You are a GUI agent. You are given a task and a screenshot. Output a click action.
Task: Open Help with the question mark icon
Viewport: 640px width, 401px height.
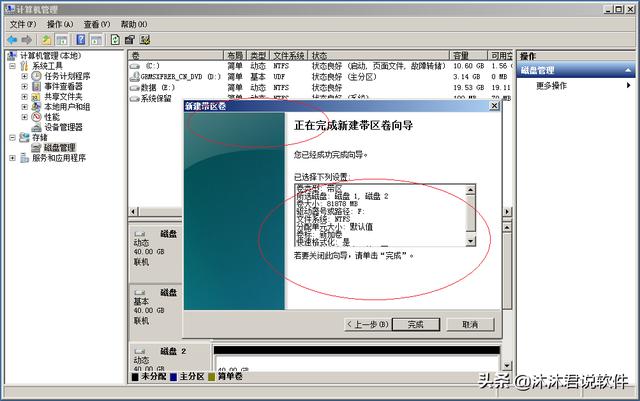81,40
